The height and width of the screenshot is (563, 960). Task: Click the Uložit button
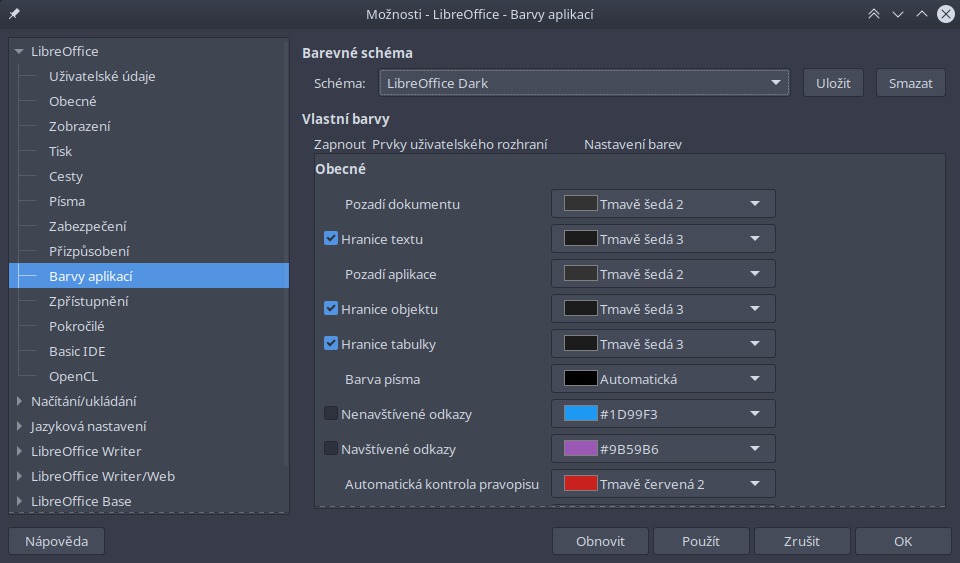833,83
